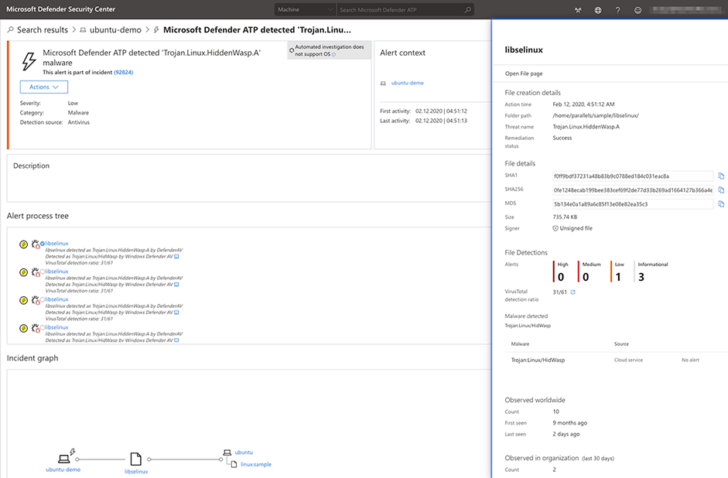Open the help question mark icon
Viewport: 728px width, 478px height.
tap(618, 10)
